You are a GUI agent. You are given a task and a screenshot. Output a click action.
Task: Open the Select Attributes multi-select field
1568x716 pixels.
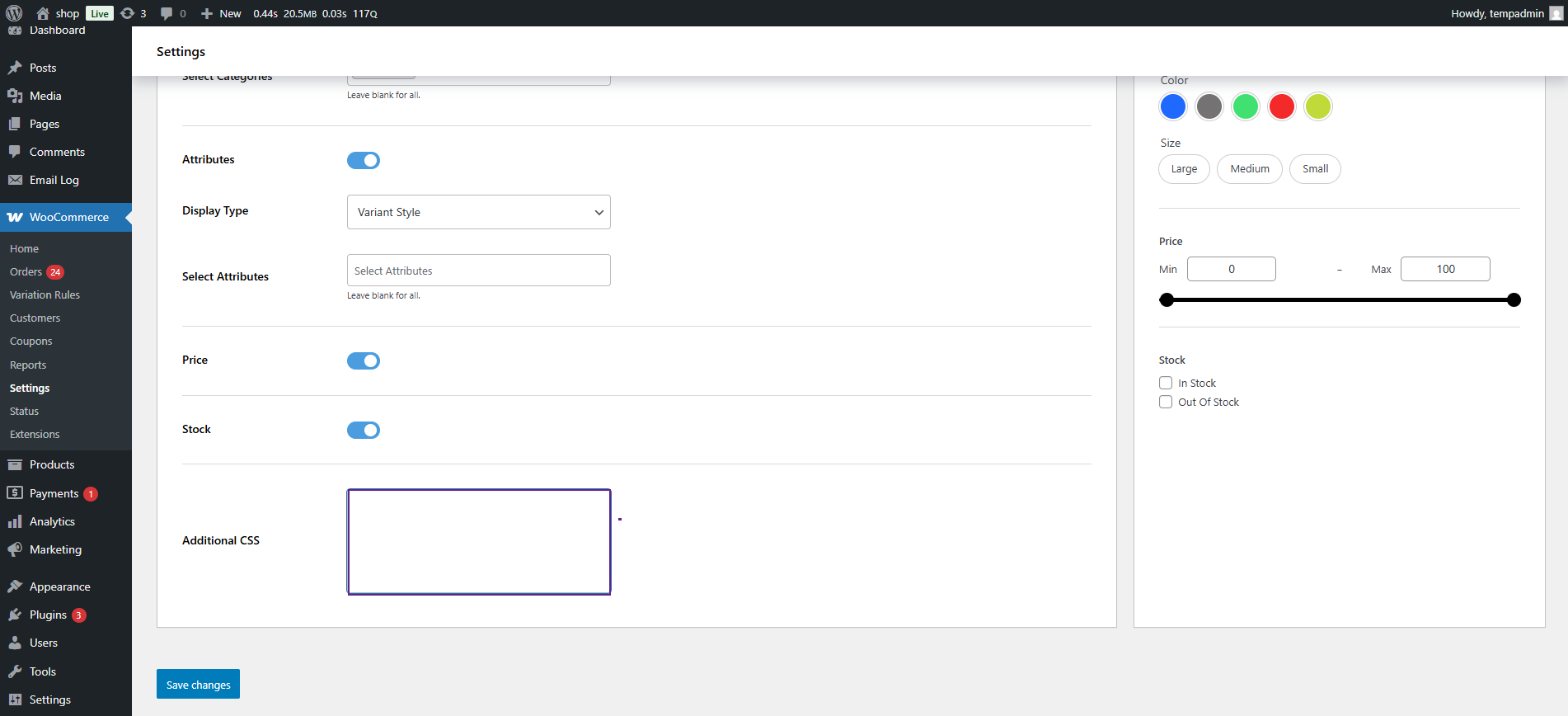479,271
